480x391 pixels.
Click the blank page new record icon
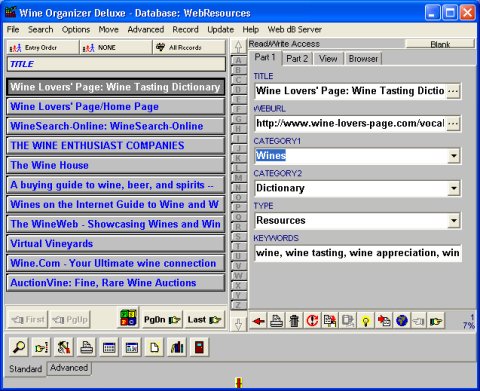point(154,347)
